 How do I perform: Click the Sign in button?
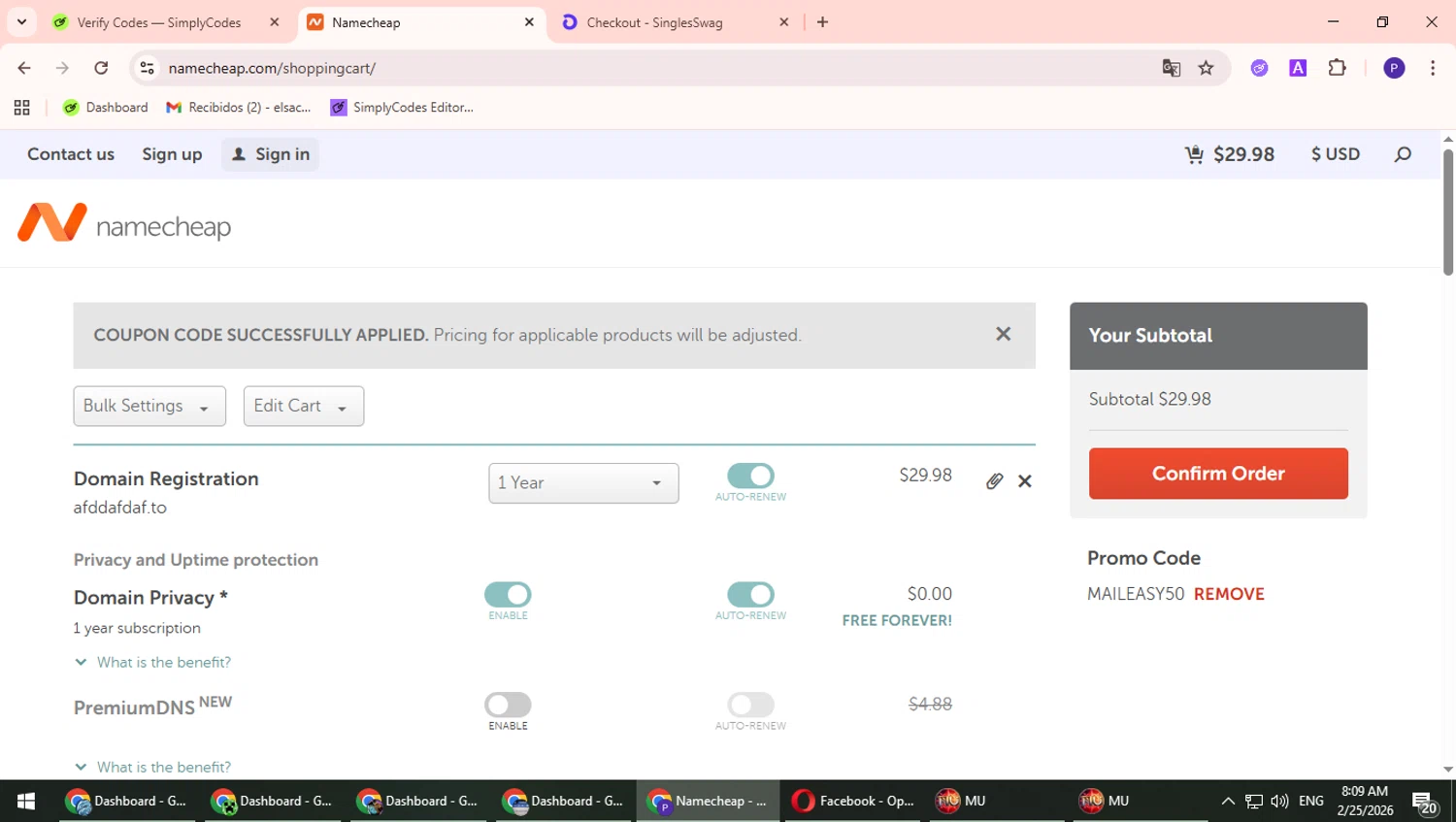pos(270,154)
